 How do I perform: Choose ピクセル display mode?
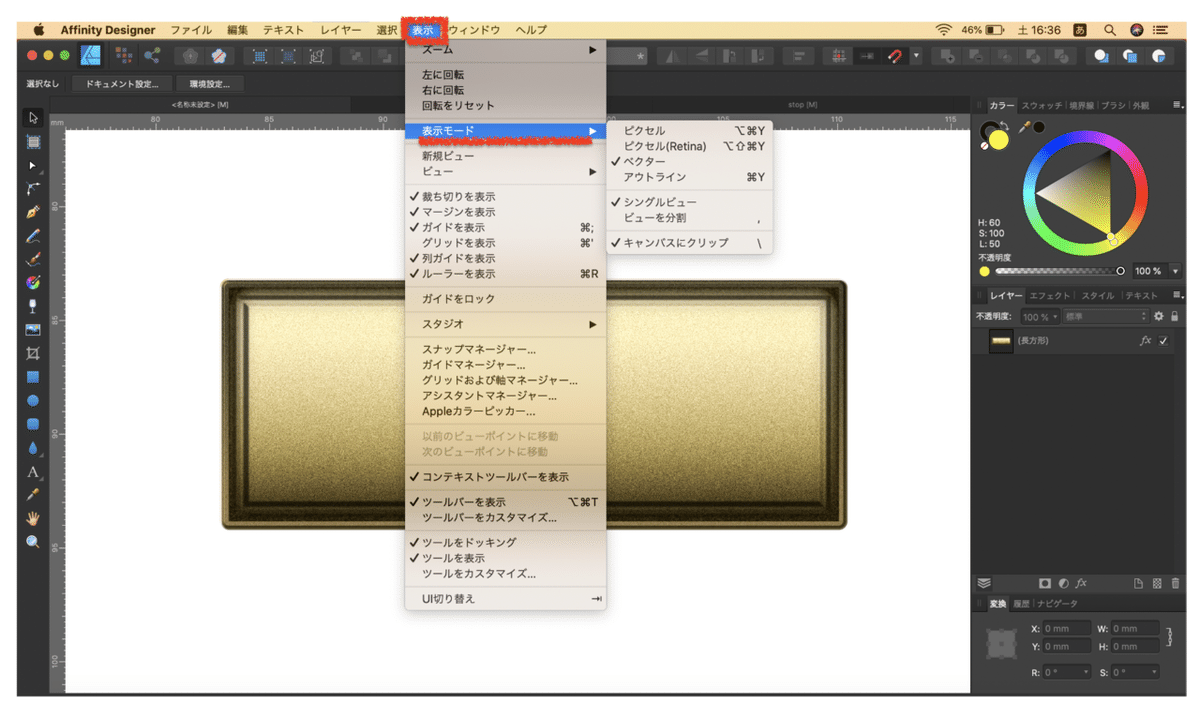coord(689,131)
